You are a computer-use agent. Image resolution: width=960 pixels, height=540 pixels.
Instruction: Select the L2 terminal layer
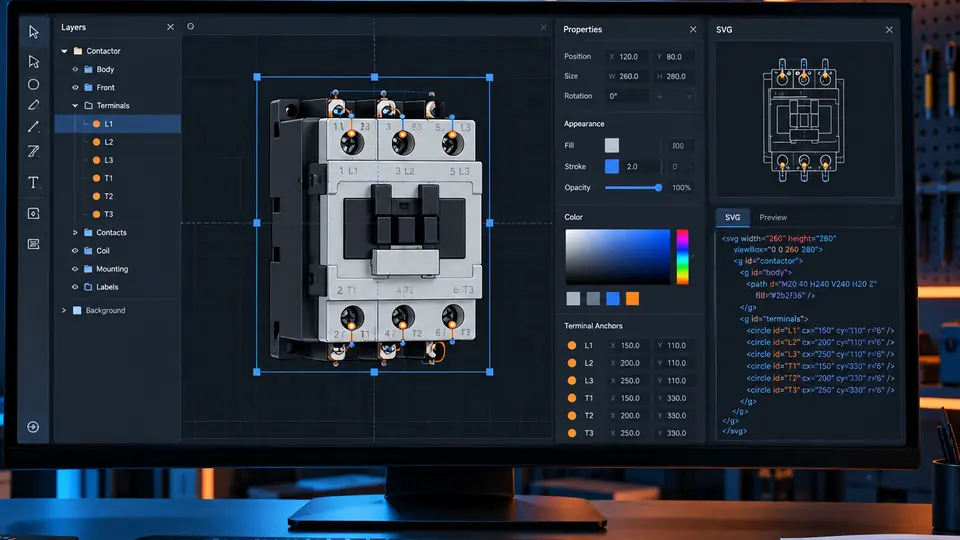coord(118,142)
